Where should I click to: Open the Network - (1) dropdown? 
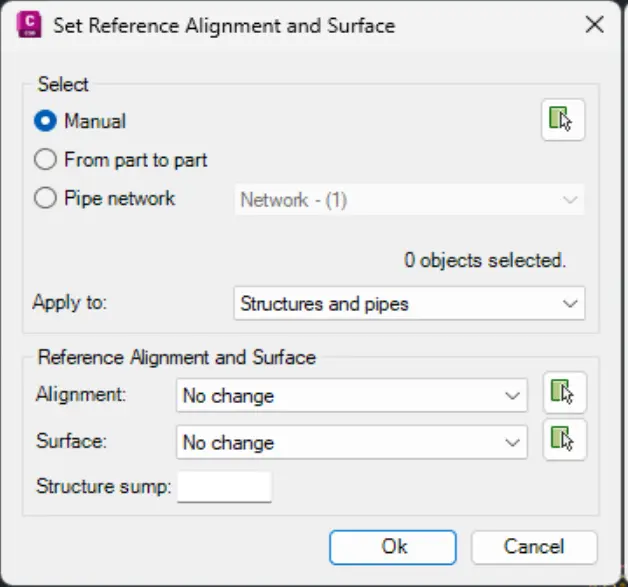pos(409,200)
